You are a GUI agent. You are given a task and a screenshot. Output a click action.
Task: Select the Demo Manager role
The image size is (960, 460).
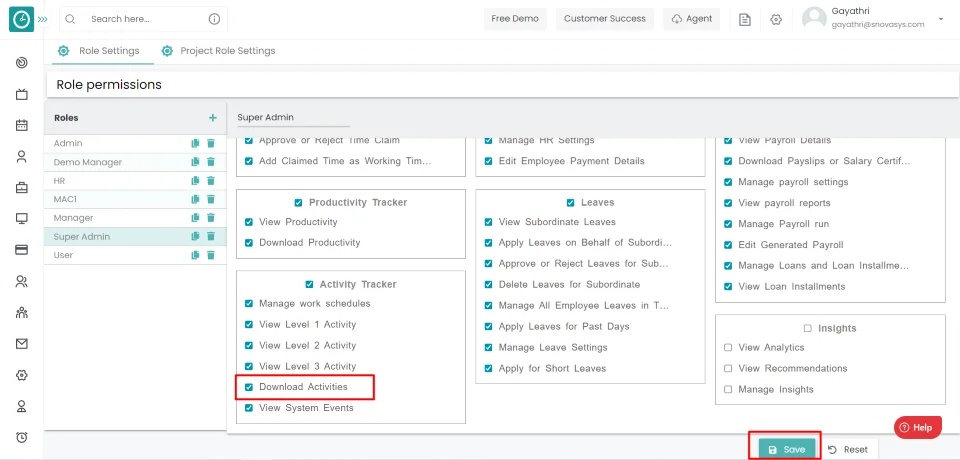135,162
